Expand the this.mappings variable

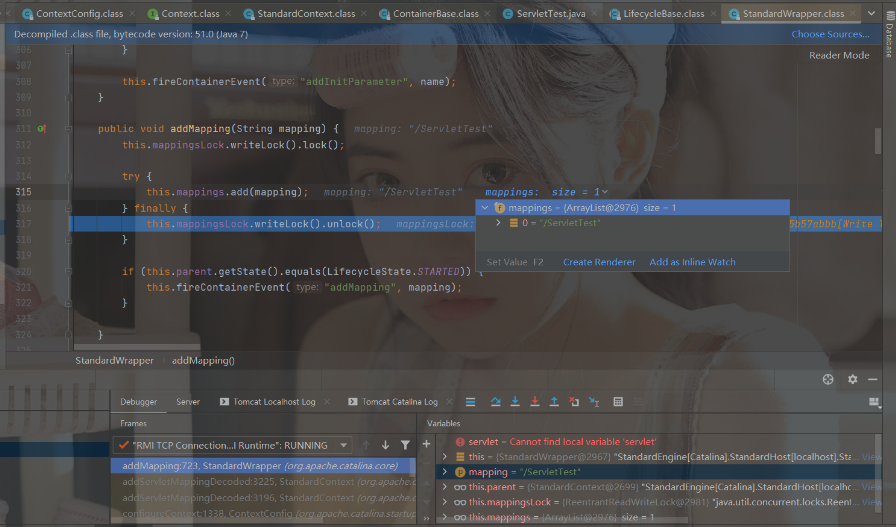pos(445,517)
